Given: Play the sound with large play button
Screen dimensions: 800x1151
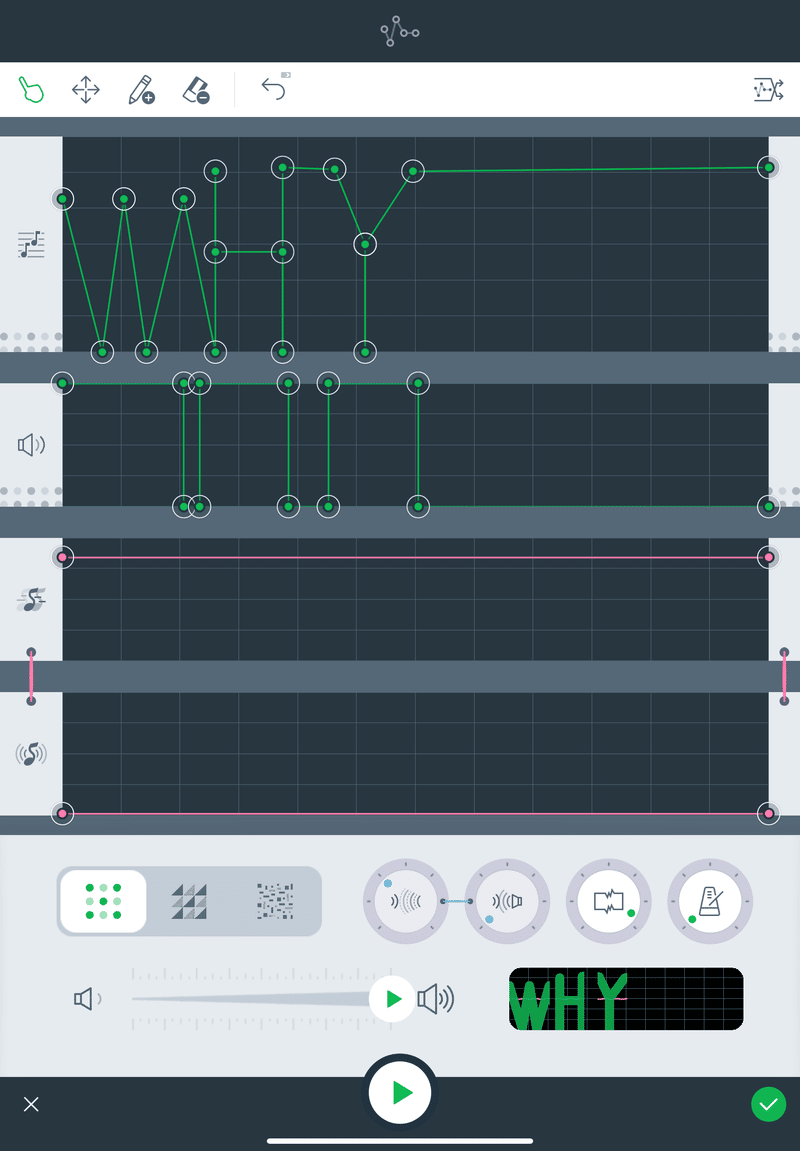Looking at the screenshot, I should coord(400,1092).
